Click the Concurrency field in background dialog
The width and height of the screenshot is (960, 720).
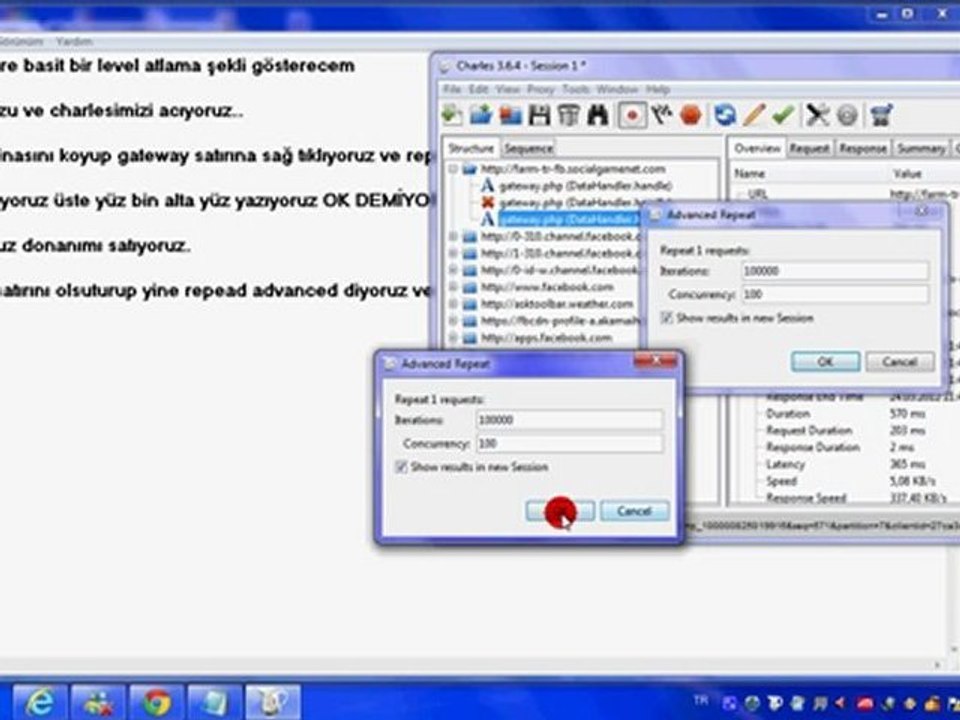[835, 294]
